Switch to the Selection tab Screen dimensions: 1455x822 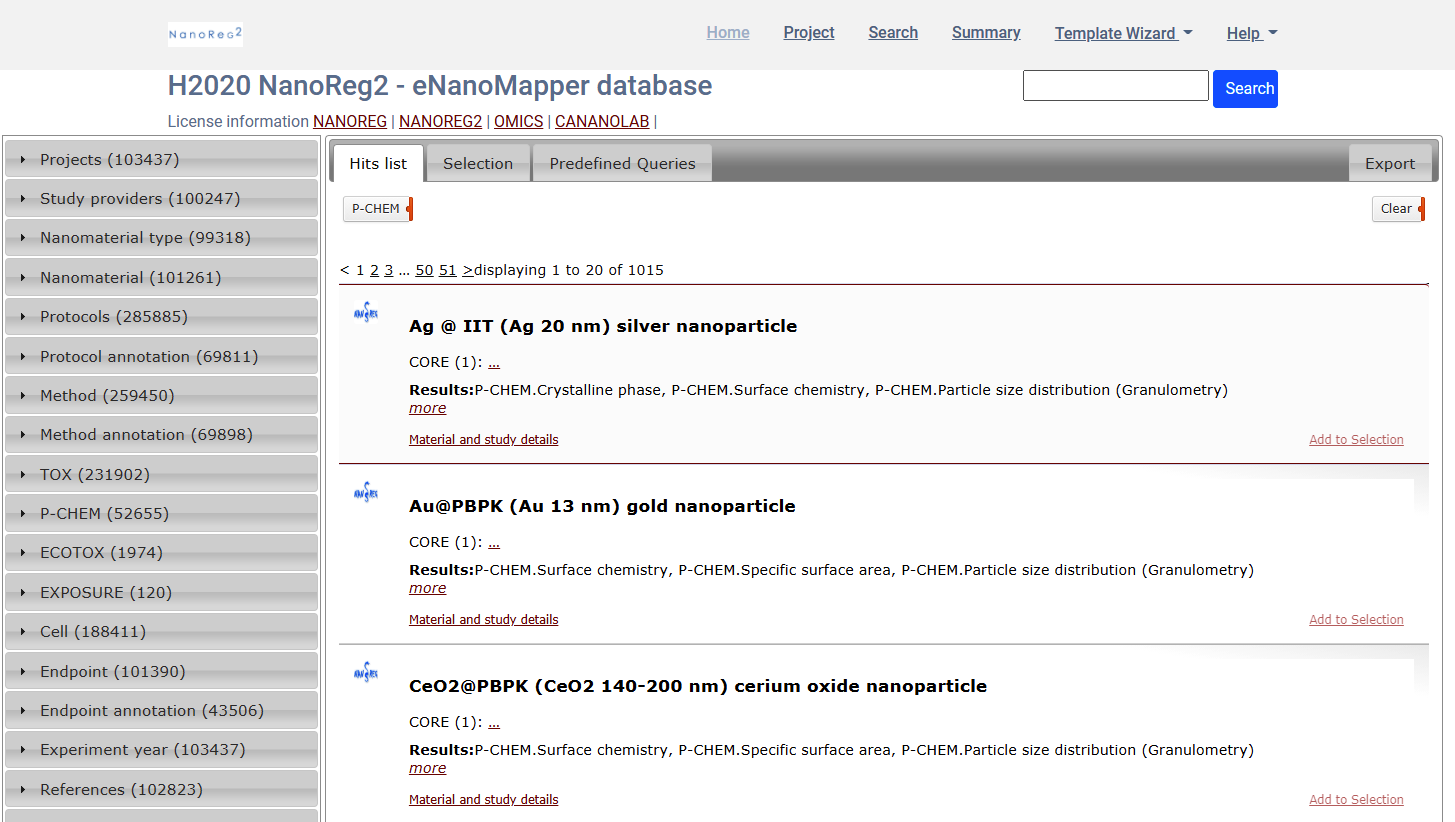click(x=477, y=163)
